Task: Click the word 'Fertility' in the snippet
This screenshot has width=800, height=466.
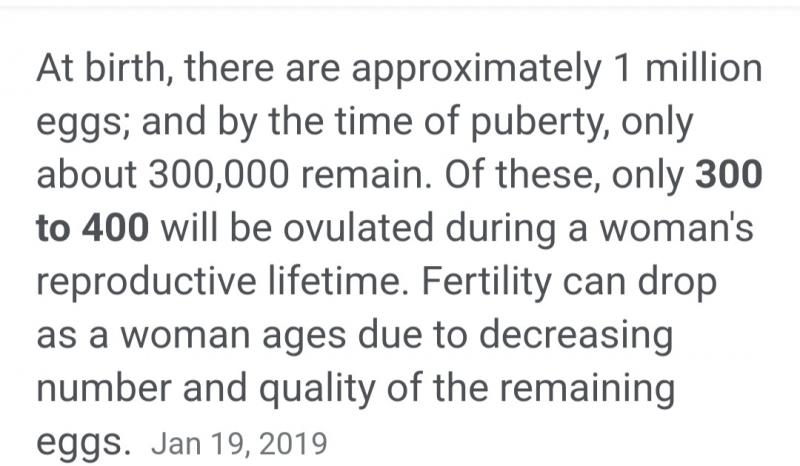Action: coord(486,282)
